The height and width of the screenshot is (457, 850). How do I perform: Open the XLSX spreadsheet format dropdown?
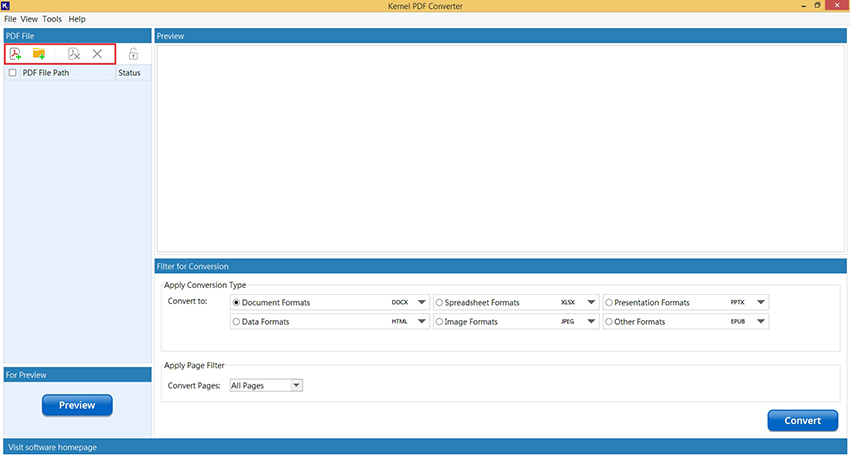tap(591, 302)
